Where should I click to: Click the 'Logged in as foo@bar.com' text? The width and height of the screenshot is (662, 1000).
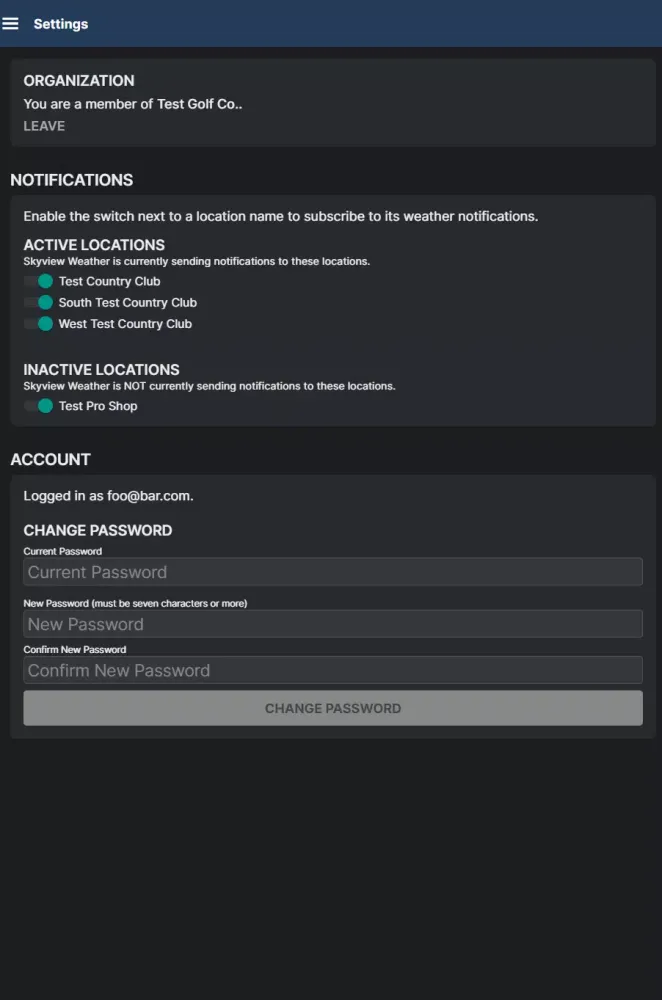(x=108, y=495)
